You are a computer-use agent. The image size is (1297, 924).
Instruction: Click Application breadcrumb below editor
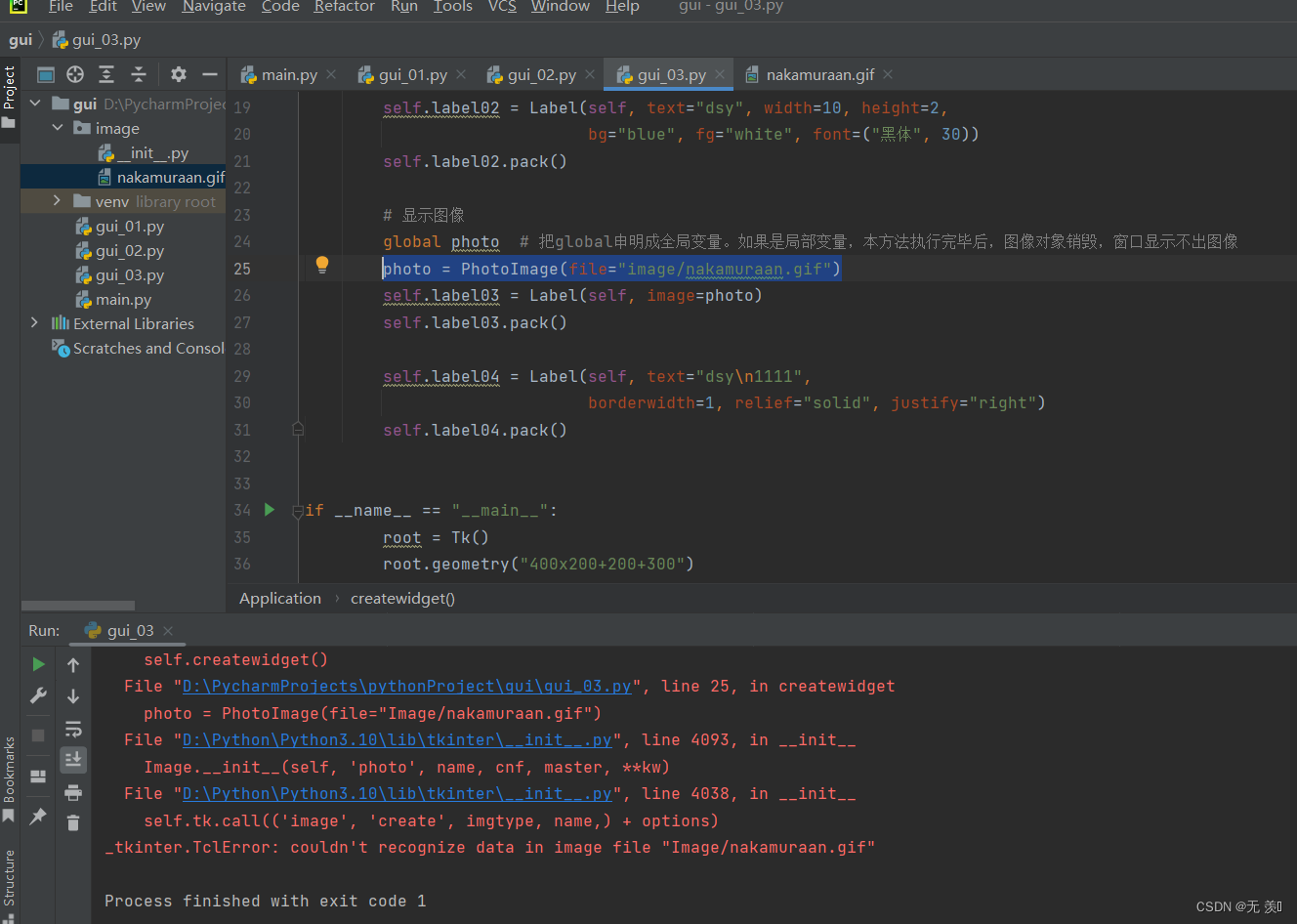(280, 598)
